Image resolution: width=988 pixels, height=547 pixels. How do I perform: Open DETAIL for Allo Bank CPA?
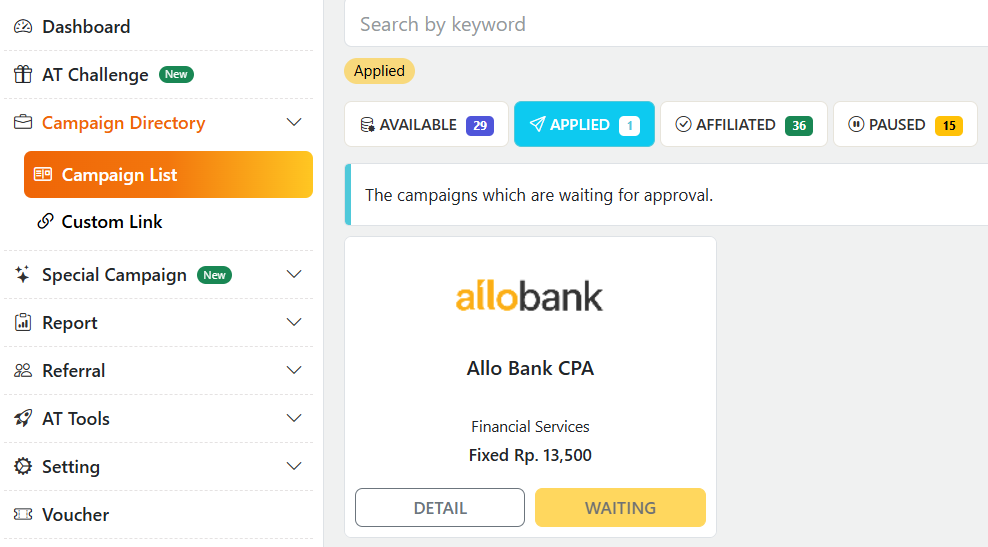point(440,508)
